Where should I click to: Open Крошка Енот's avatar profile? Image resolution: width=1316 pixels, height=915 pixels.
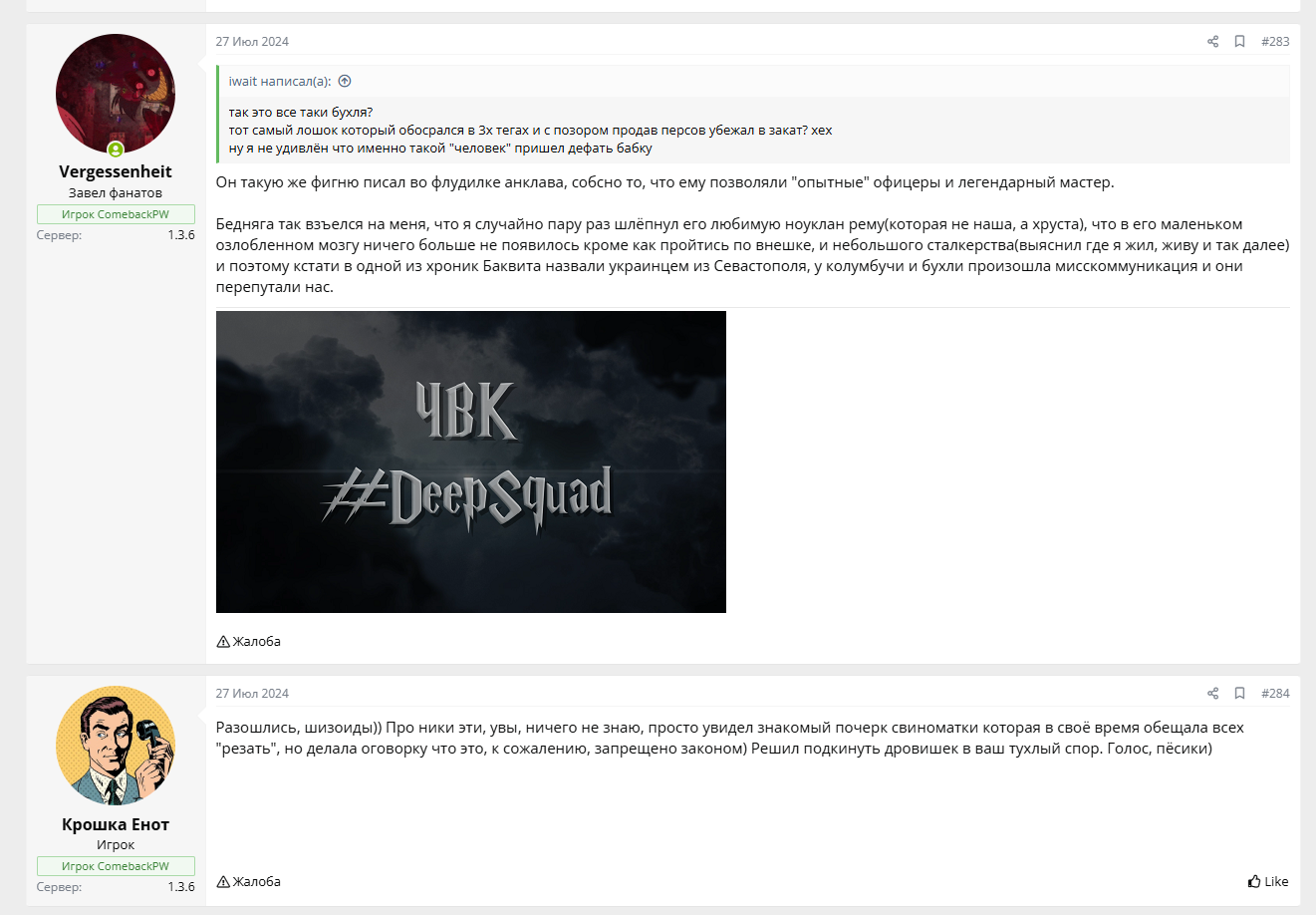click(116, 746)
